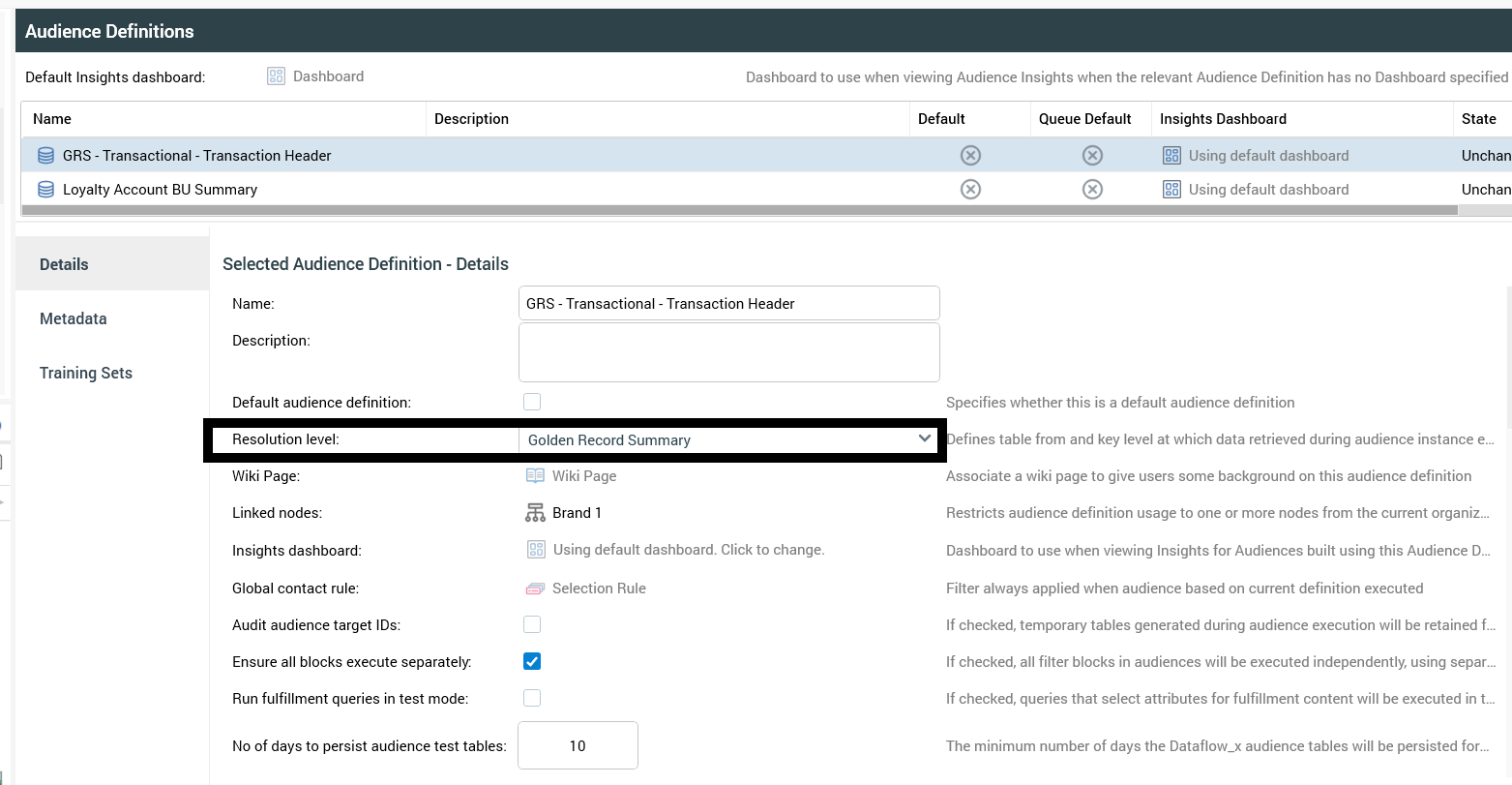Switch to the Metadata tab
1512x785 pixels.
tap(74, 318)
